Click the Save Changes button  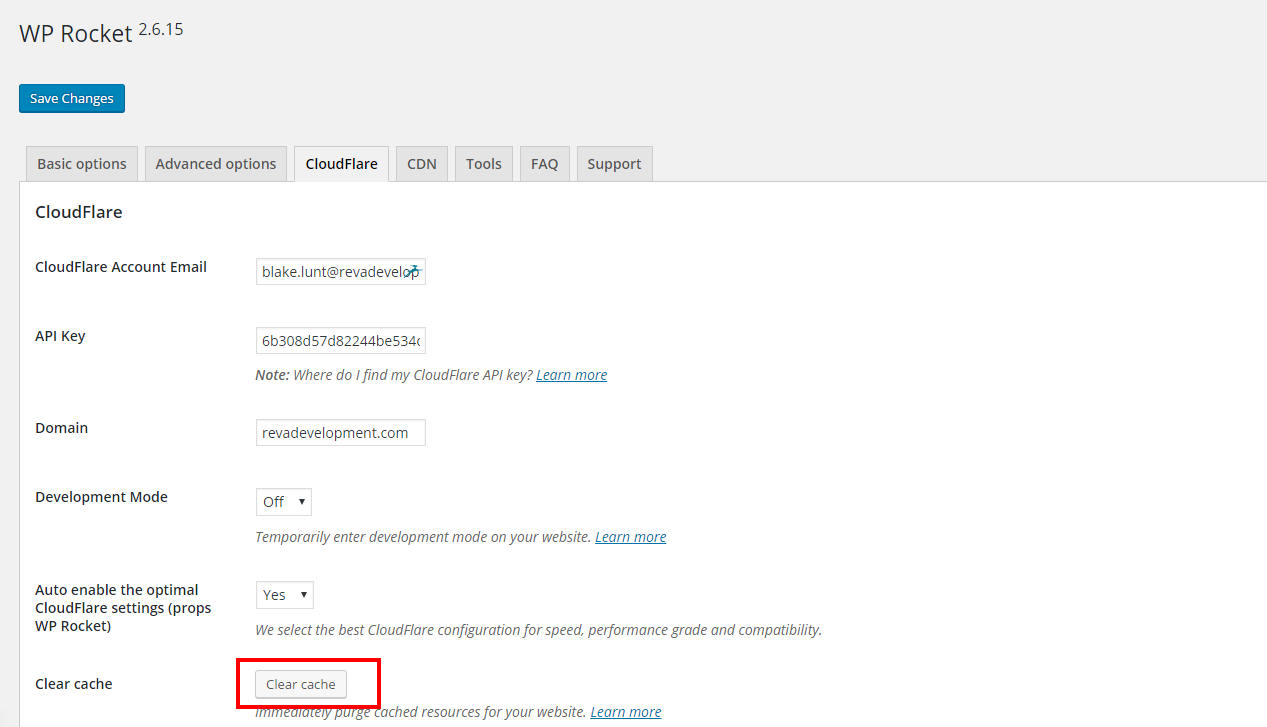click(x=72, y=98)
